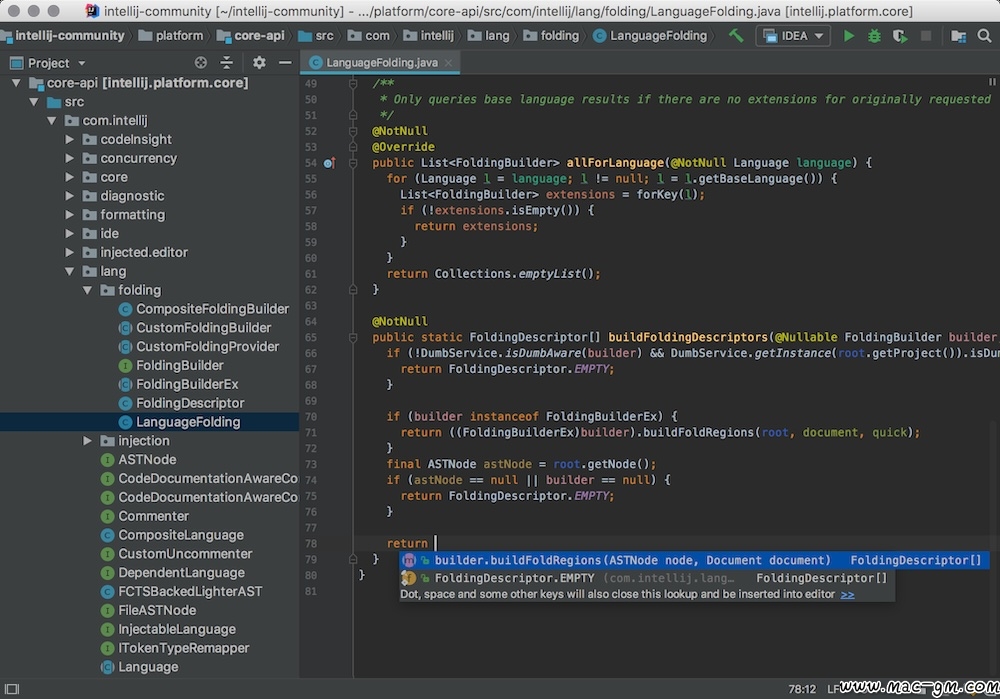Place the cursor on line 61 return statement
This screenshot has height=699, width=1000.
[493, 274]
